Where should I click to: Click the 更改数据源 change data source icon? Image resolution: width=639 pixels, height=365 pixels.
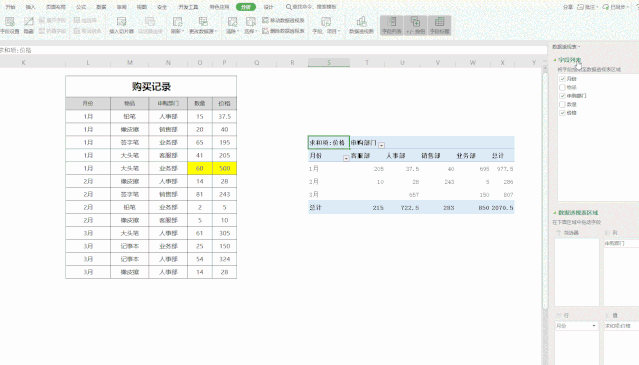pyautogui.click(x=203, y=22)
